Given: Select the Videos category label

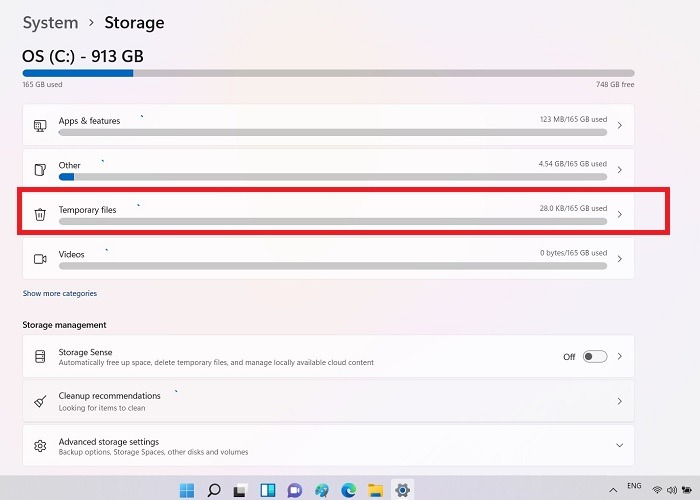Looking at the screenshot, I should click(x=71, y=254).
